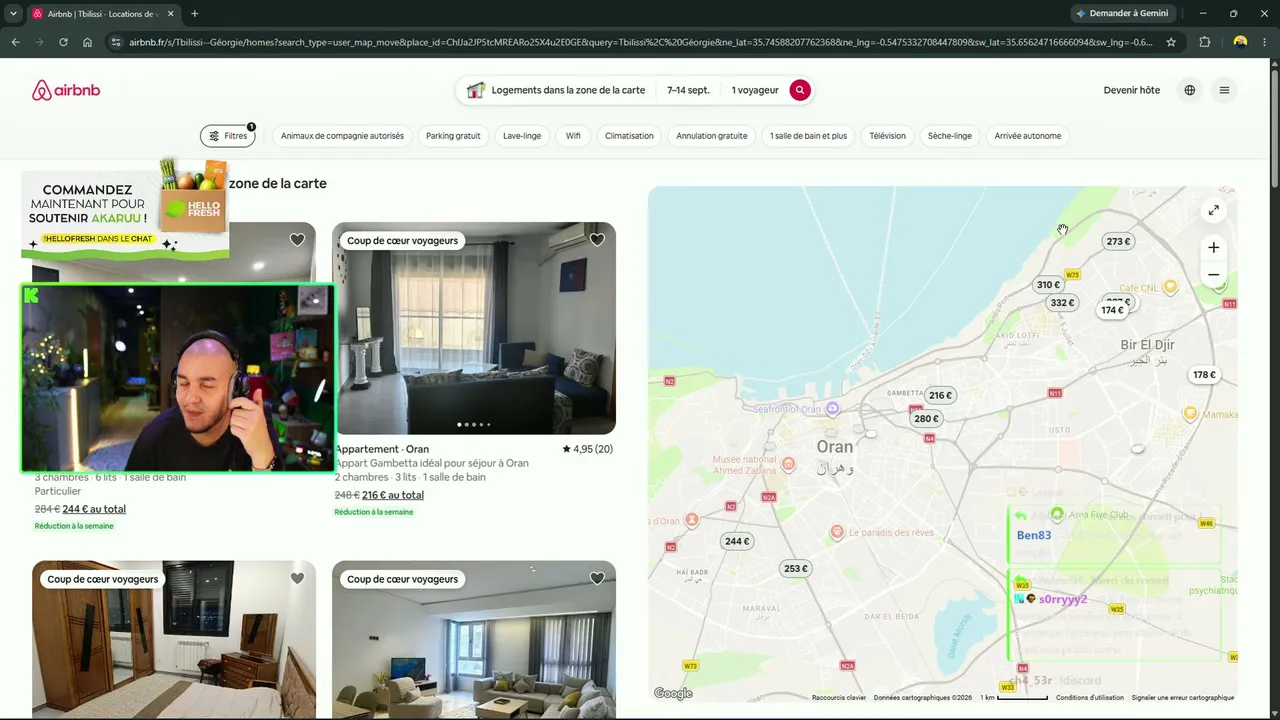Click the red search magnifier button
The image size is (1280, 720).
point(799,90)
